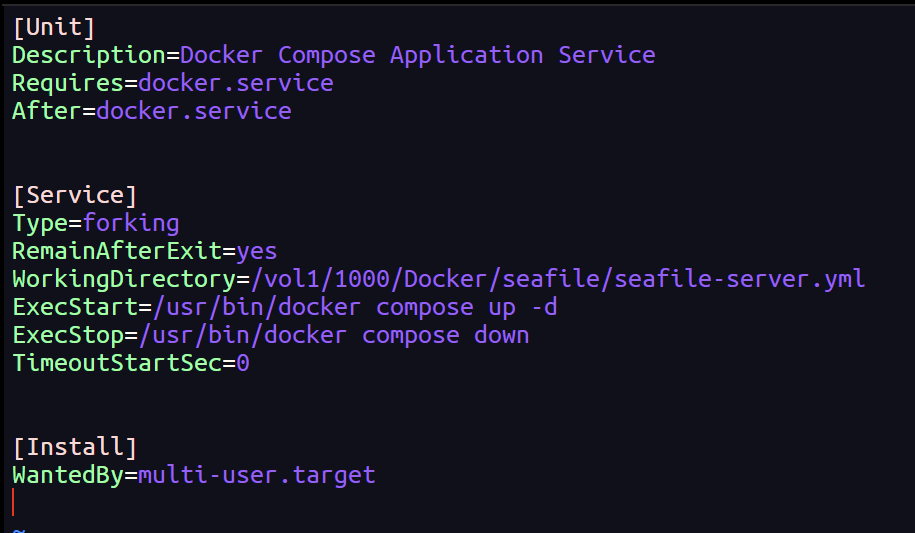
Task: Click docker.service value on After line
Action: pyautogui.click(x=194, y=111)
